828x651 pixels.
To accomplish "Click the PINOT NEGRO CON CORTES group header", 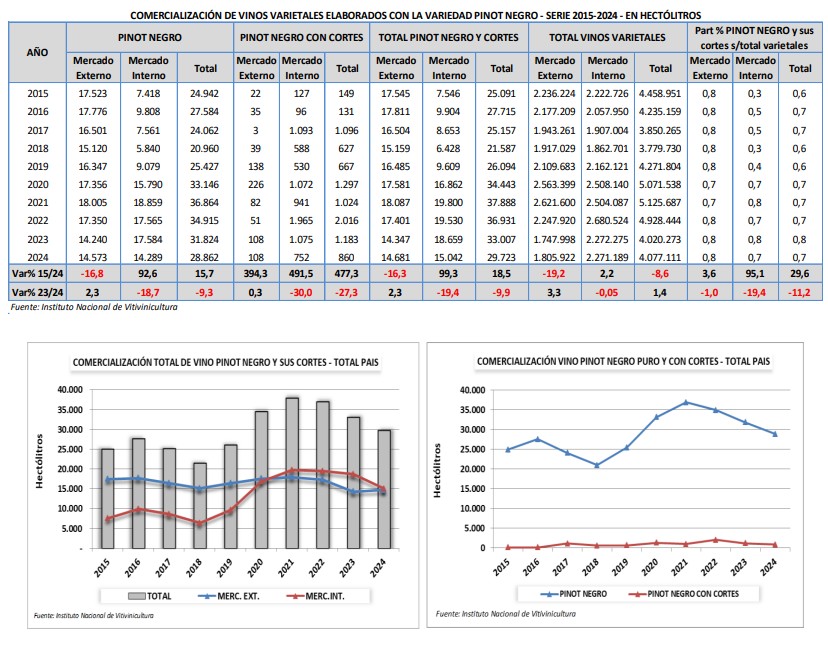I will 301,37.
